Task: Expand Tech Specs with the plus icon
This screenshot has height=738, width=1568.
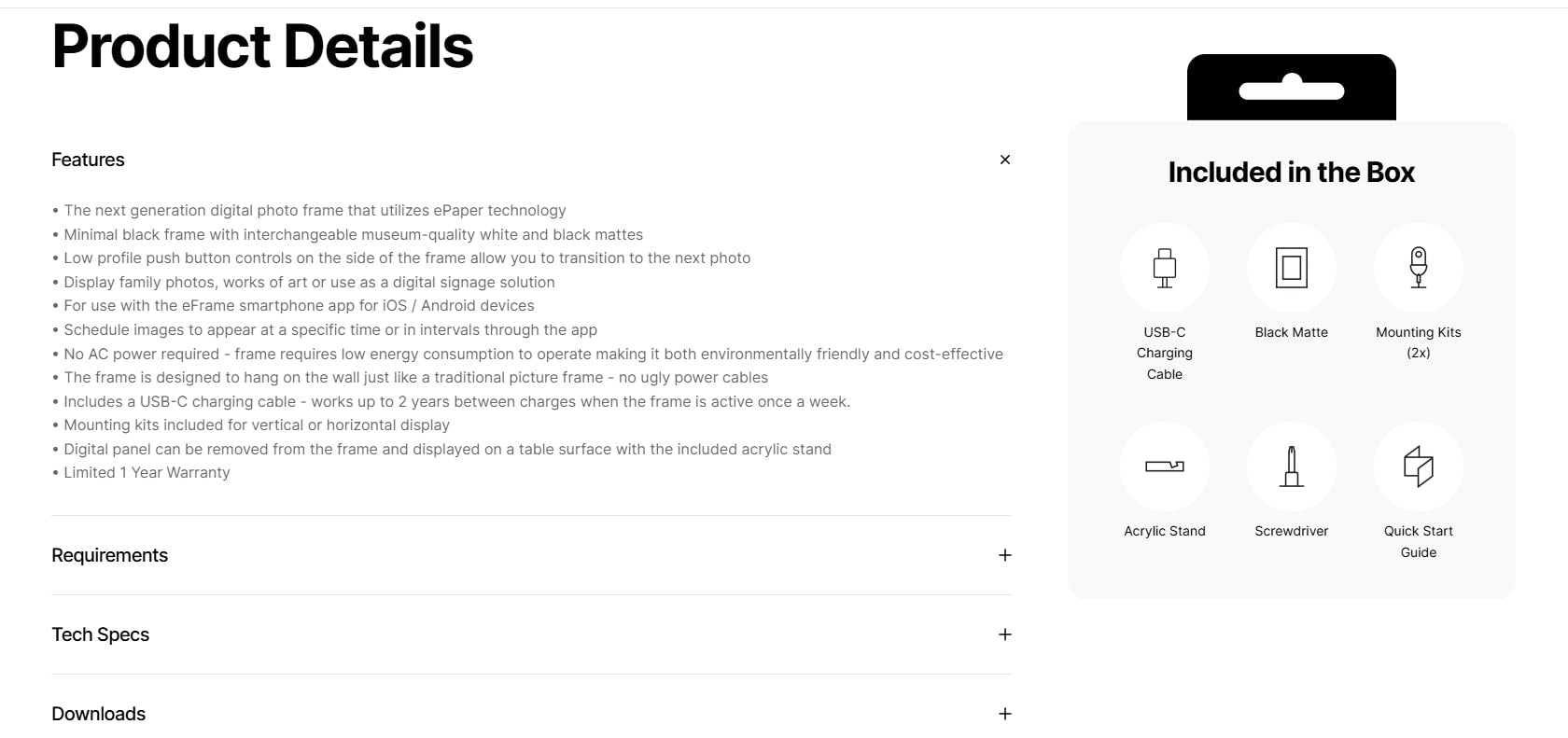Action: (1004, 634)
